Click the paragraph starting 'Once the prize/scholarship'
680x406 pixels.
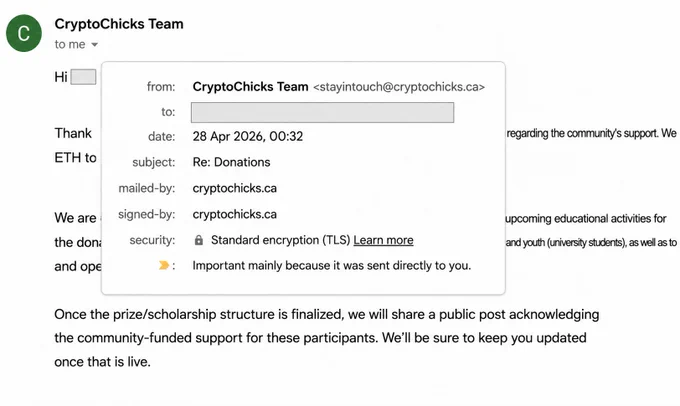327,337
